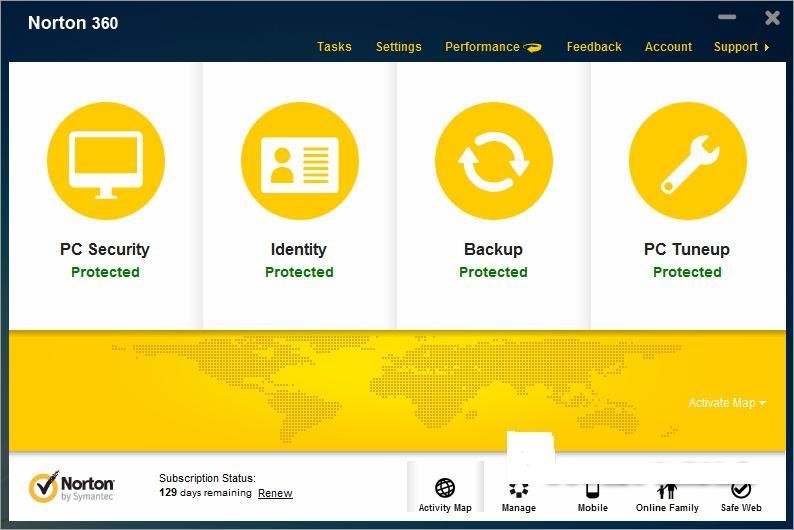This screenshot has width=794, height=530.
Task: Open the PC Tuneup wrench icon
Action: tap(688, 161)
